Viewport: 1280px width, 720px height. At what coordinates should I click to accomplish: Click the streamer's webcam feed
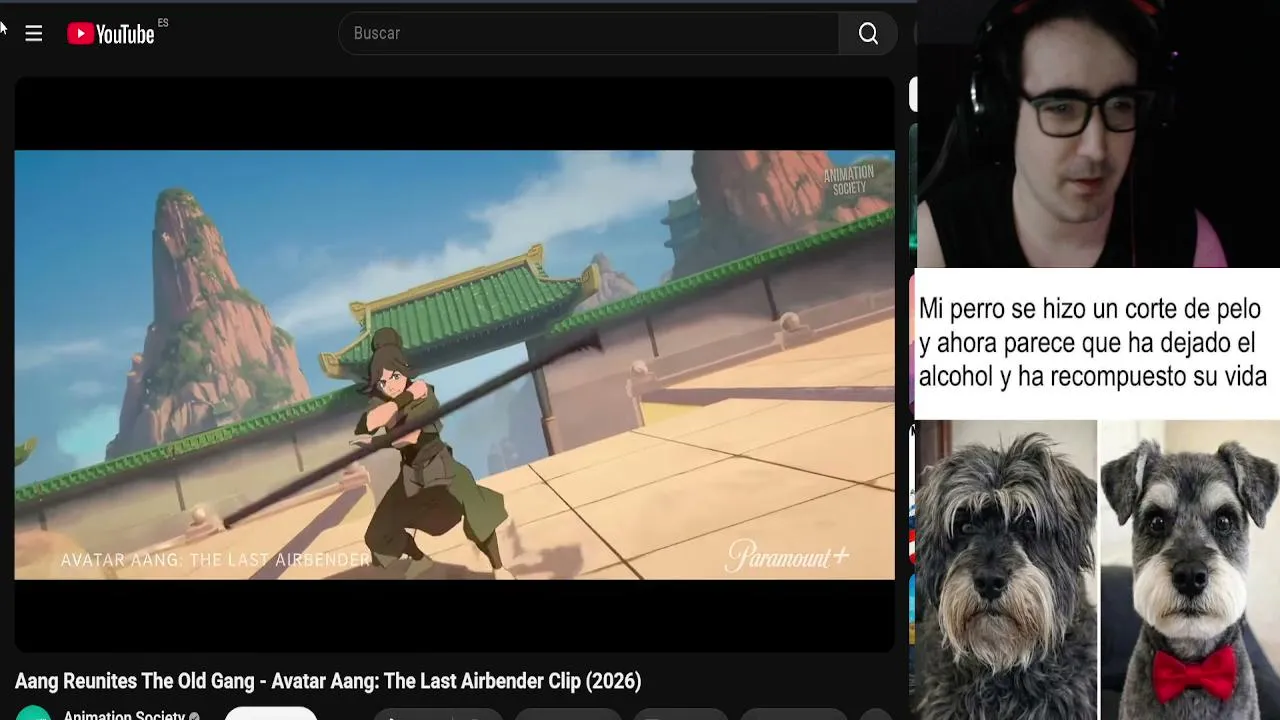[1098, 134]
